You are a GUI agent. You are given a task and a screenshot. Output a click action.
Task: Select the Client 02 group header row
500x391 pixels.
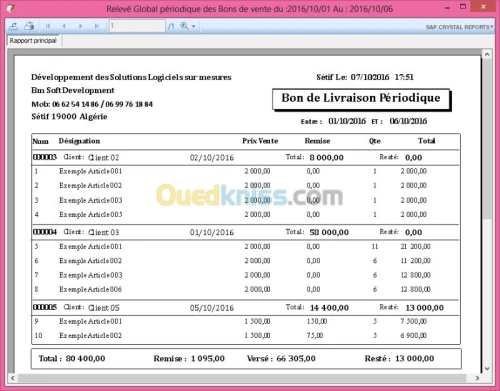[x=245, y=157]
